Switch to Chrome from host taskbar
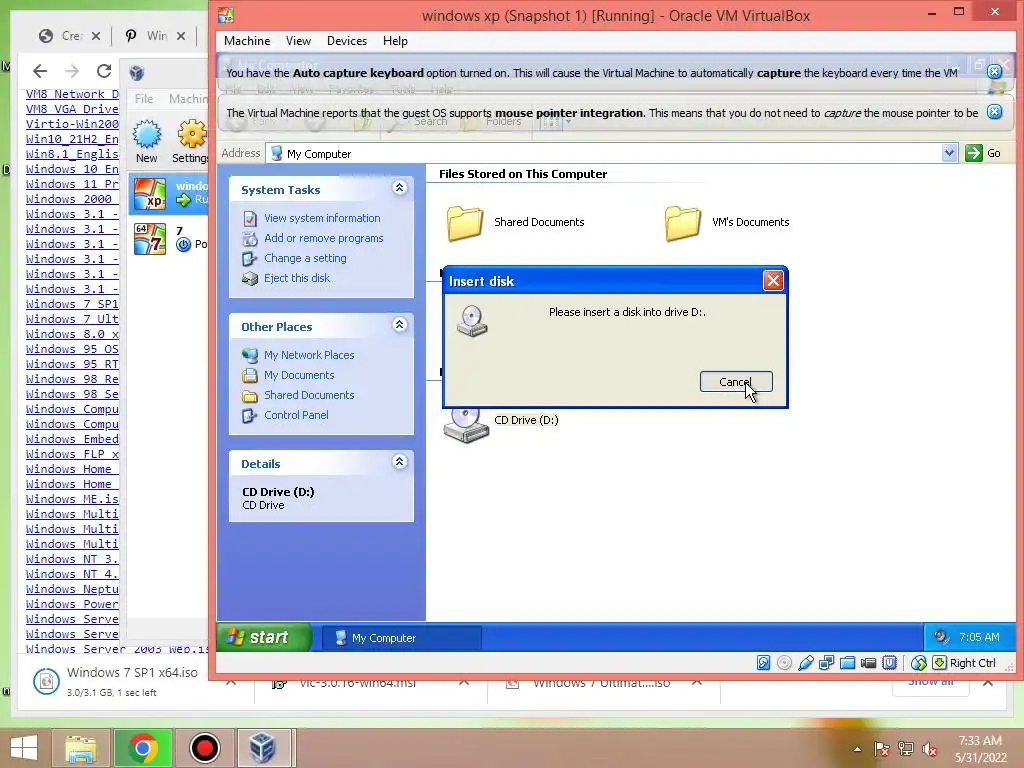Screen dimensions: 1024x768 143,748
